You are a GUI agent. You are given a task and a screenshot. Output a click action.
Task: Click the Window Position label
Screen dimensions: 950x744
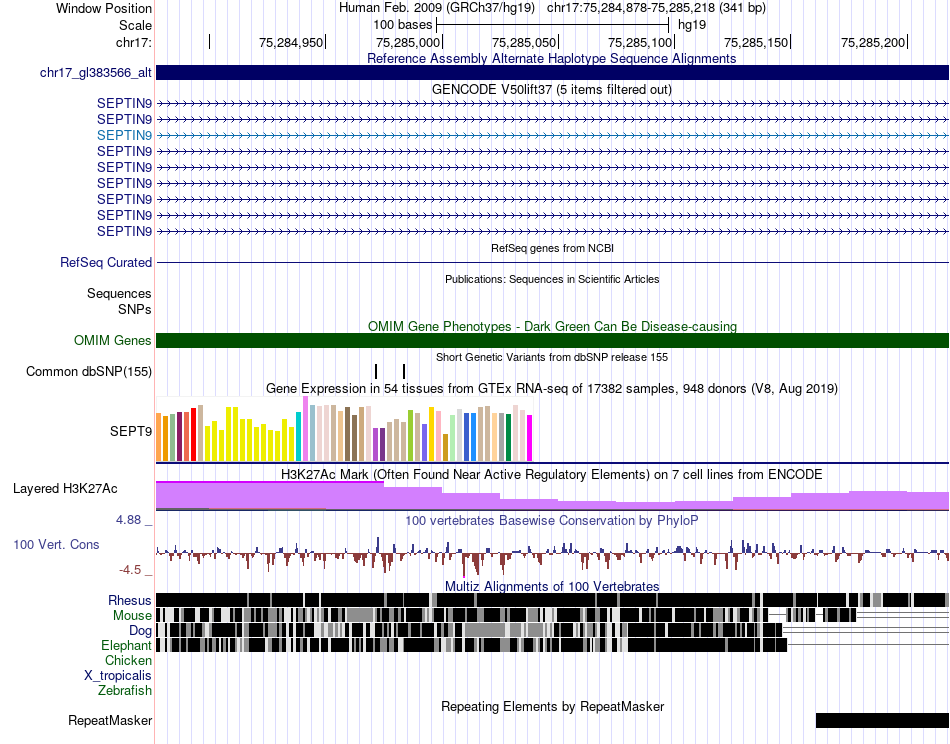[x=104, y=8]
